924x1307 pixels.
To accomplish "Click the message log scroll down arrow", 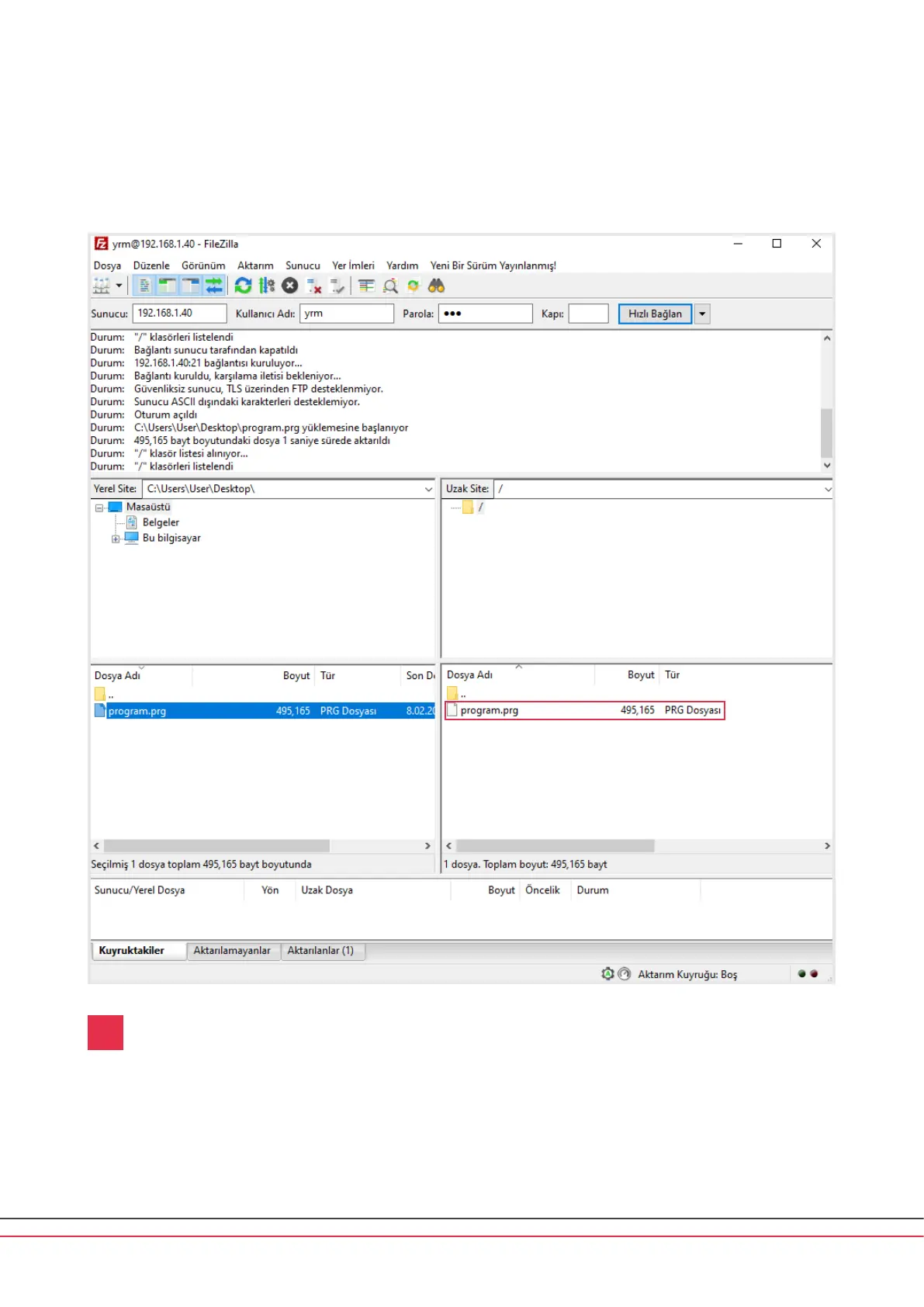I will [x=827, y=466].
